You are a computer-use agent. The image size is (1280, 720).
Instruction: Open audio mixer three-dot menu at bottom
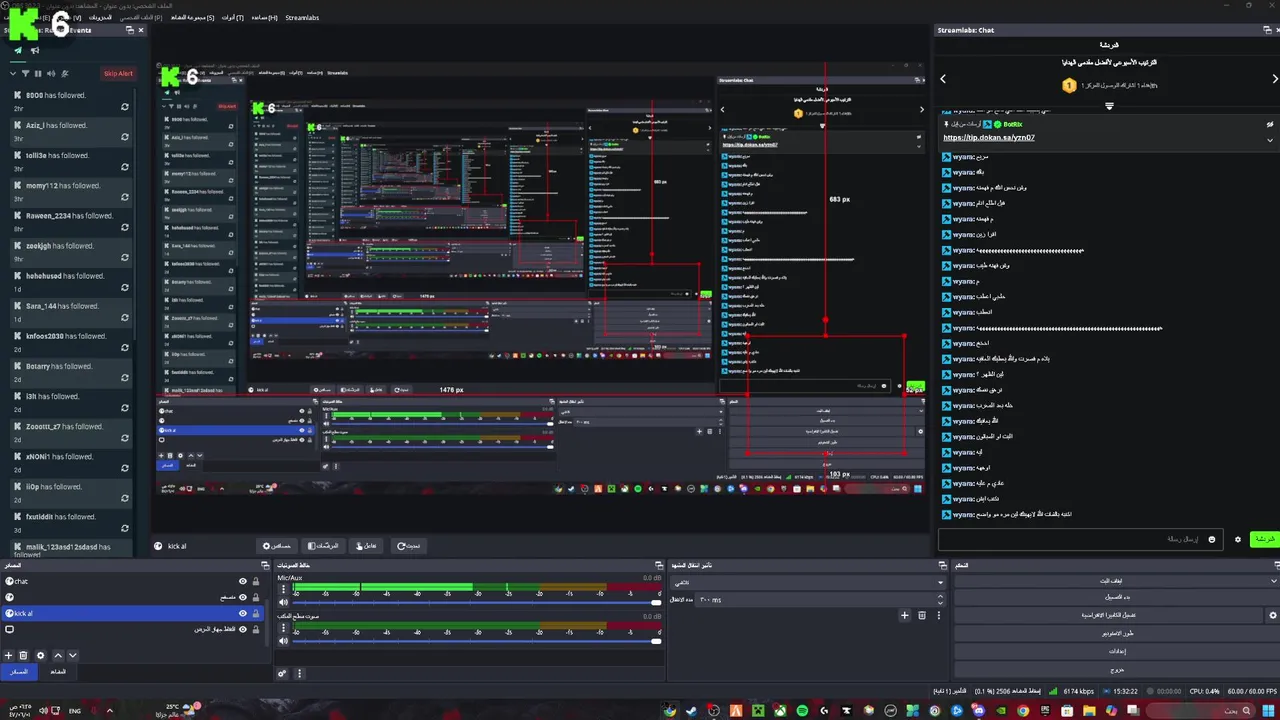(x=299, y=673)
